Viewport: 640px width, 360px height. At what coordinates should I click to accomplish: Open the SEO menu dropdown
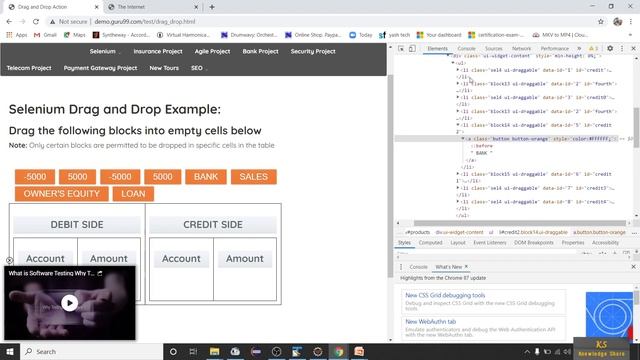click(198, 68)
